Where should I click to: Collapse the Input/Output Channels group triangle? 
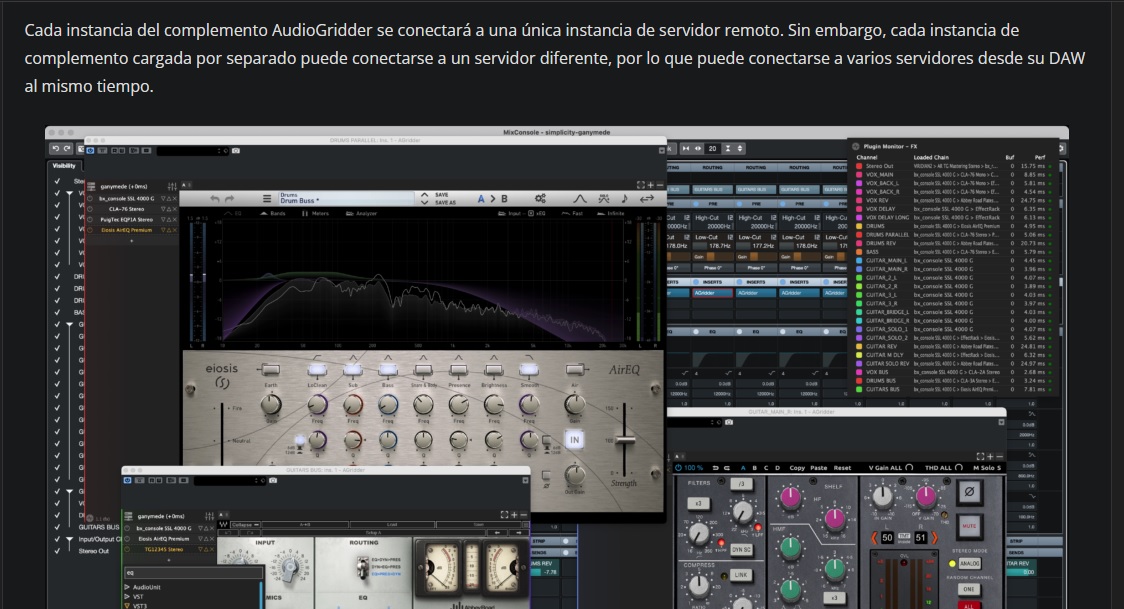click(x=70, y=539)
